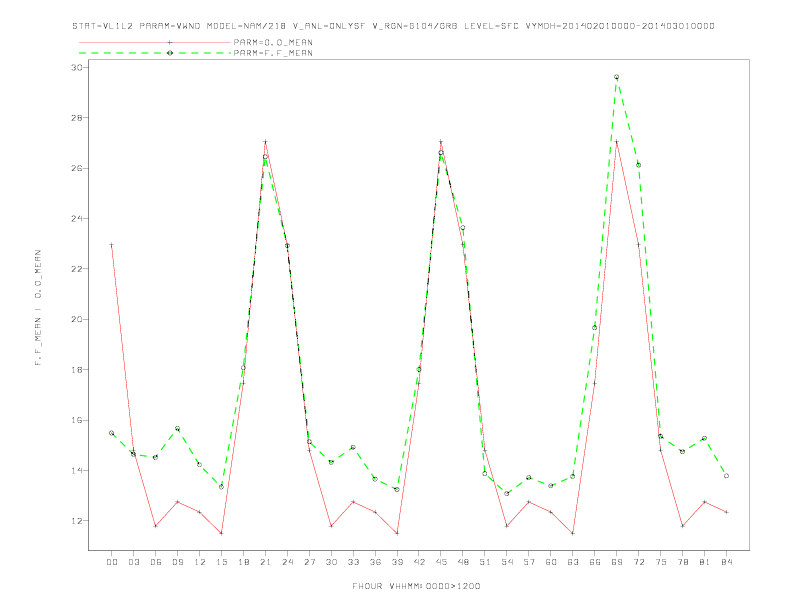Click the x-axis forecast hour label 51
Viewport: 792px width, 612px height.
(x=485, y=562)
